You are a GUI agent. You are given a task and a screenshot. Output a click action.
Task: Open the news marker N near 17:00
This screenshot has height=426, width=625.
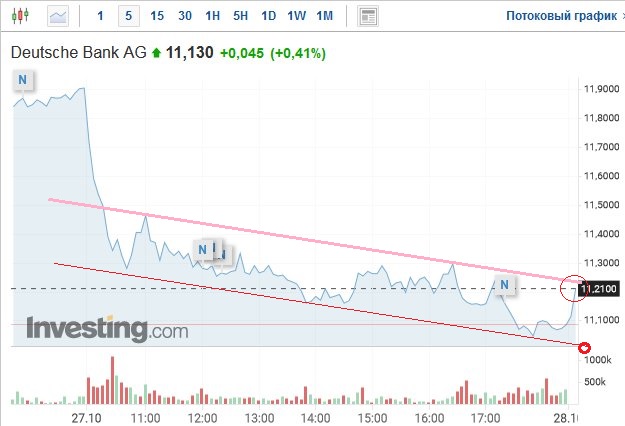tap(504, 285)
